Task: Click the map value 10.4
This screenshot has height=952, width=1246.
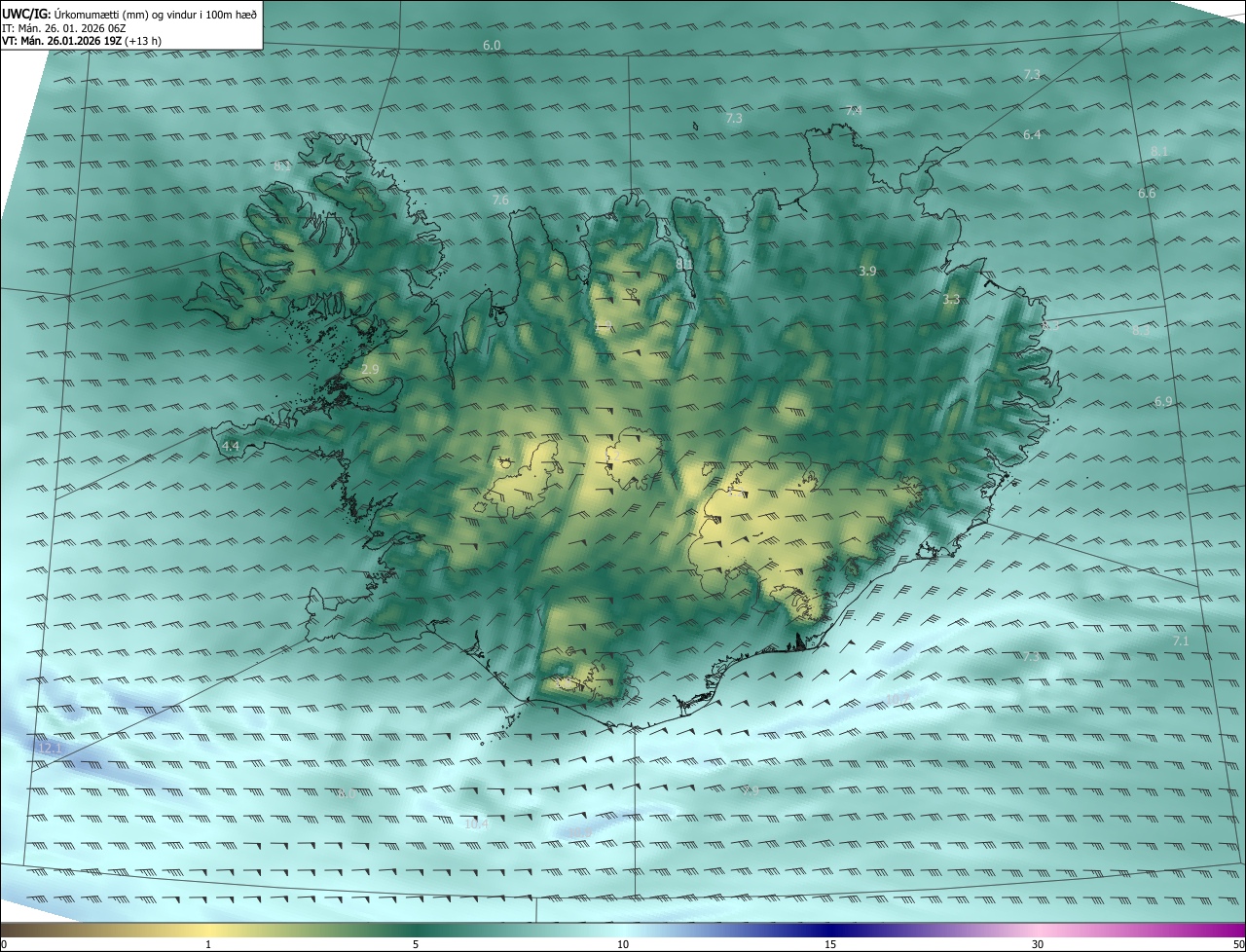Action: coord(477,824)
